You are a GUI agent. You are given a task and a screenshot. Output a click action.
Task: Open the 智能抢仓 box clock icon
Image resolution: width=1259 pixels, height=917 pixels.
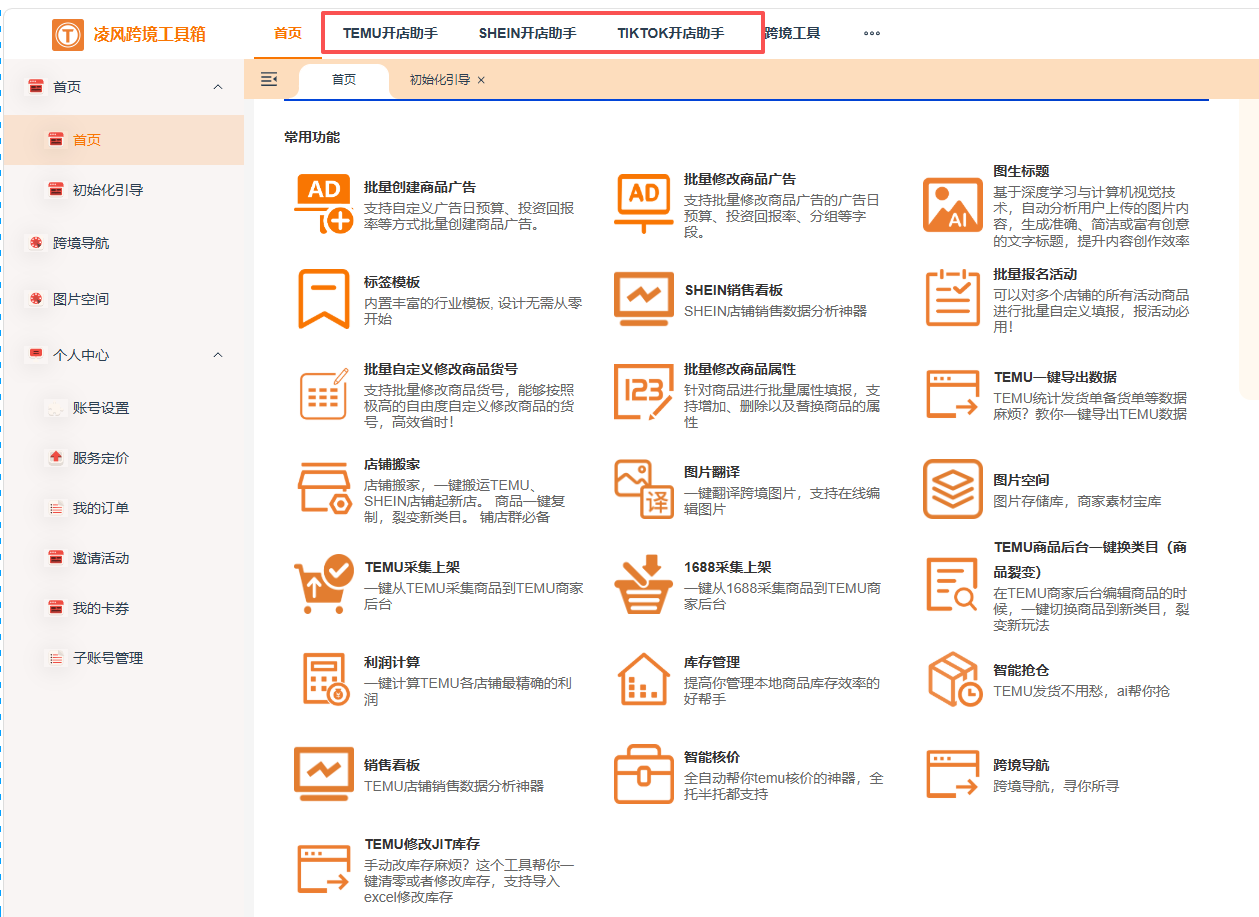(953, 678)
